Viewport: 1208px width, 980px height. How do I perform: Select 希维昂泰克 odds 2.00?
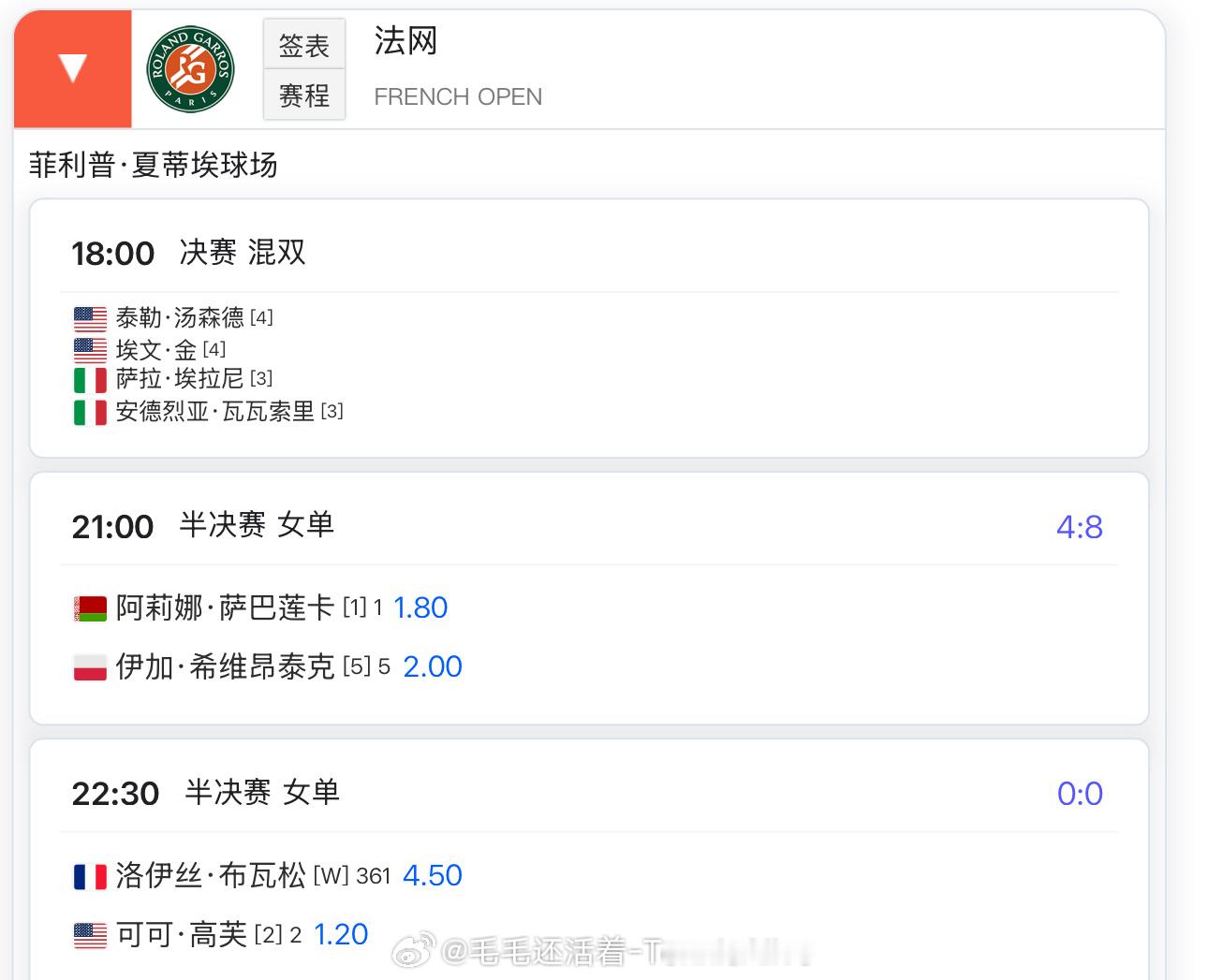coord(432,666)
